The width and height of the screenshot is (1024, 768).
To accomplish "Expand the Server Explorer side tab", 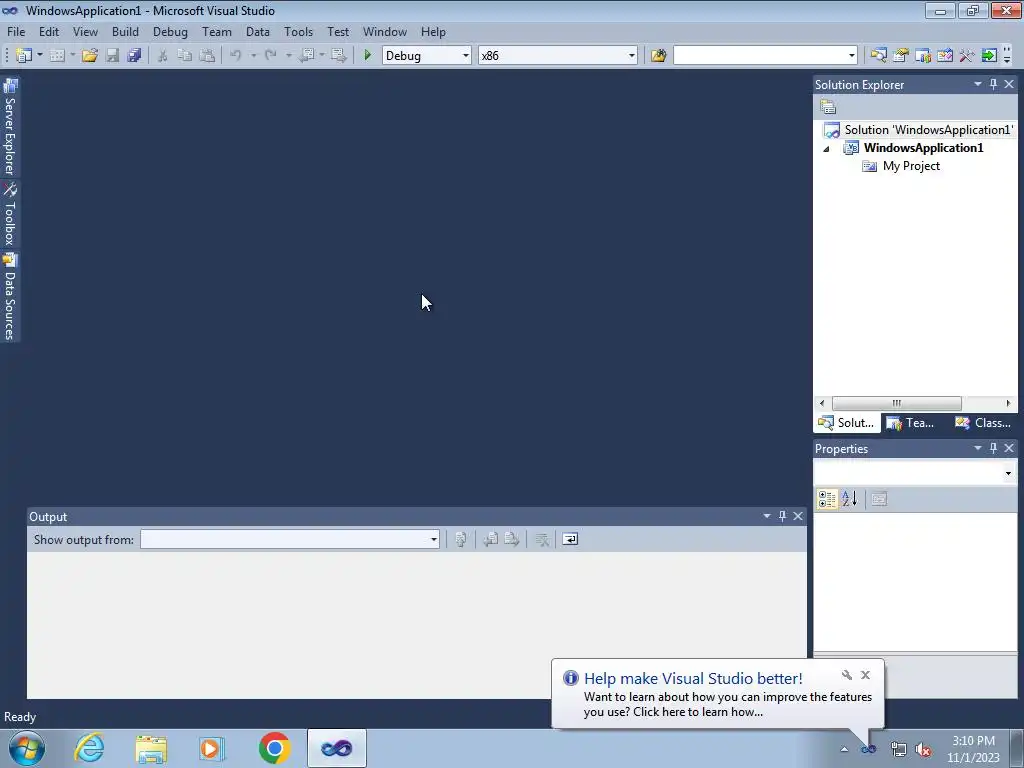I will coord(10,127).
